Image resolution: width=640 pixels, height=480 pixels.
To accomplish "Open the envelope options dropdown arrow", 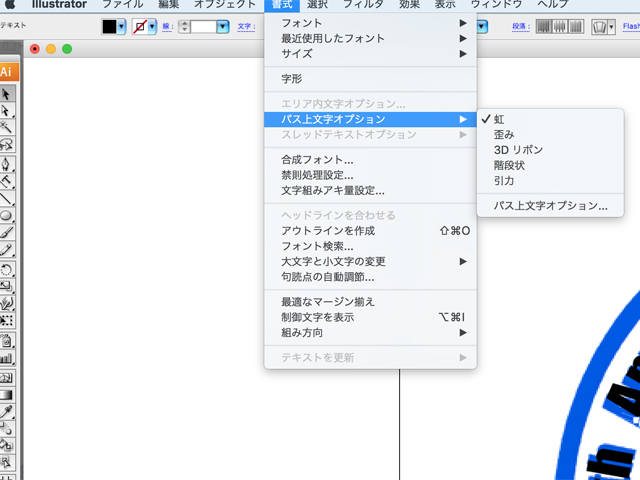I will tap(611, 27).
